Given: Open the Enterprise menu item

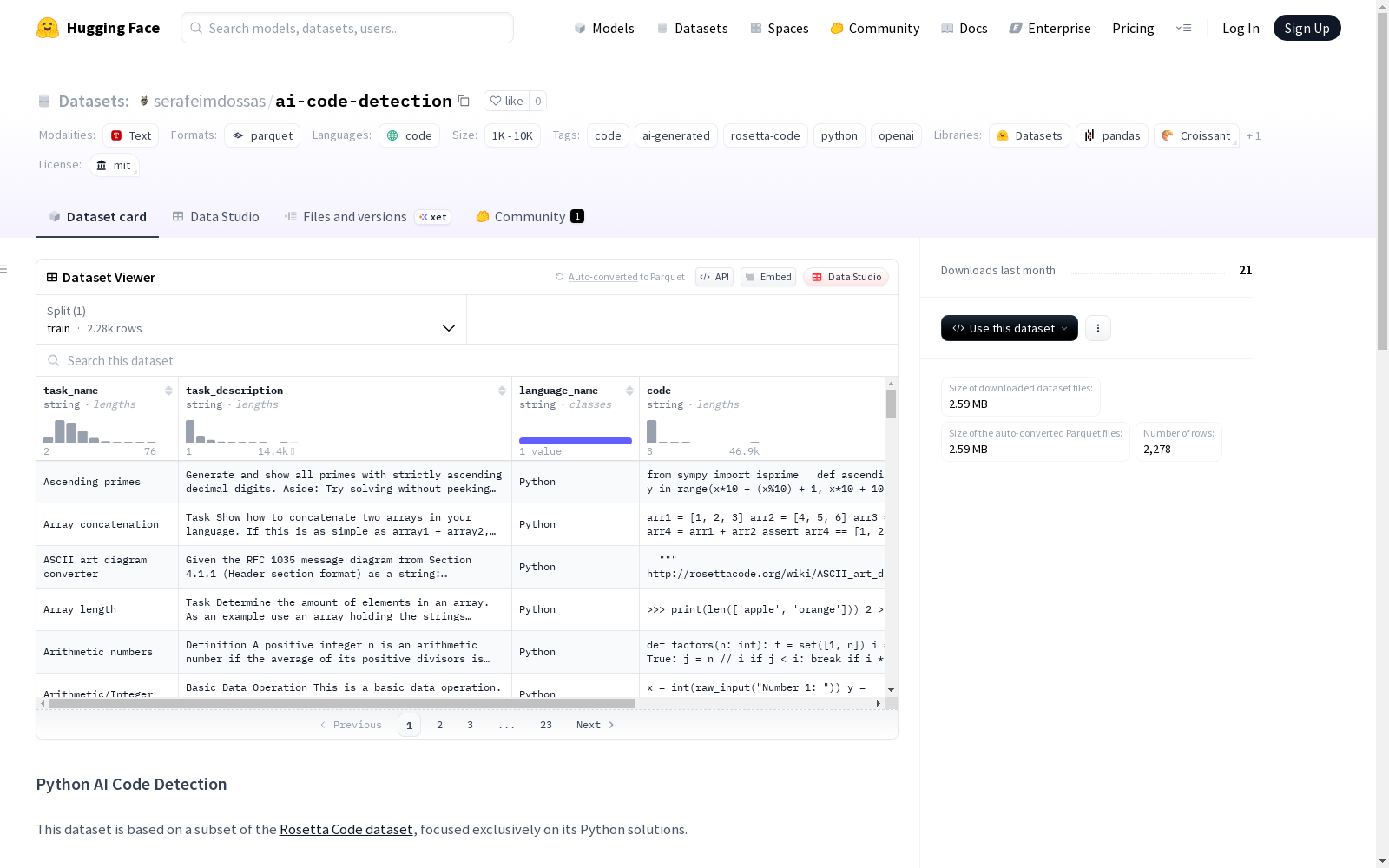Looking at the screenshot, I should 1050,28.
